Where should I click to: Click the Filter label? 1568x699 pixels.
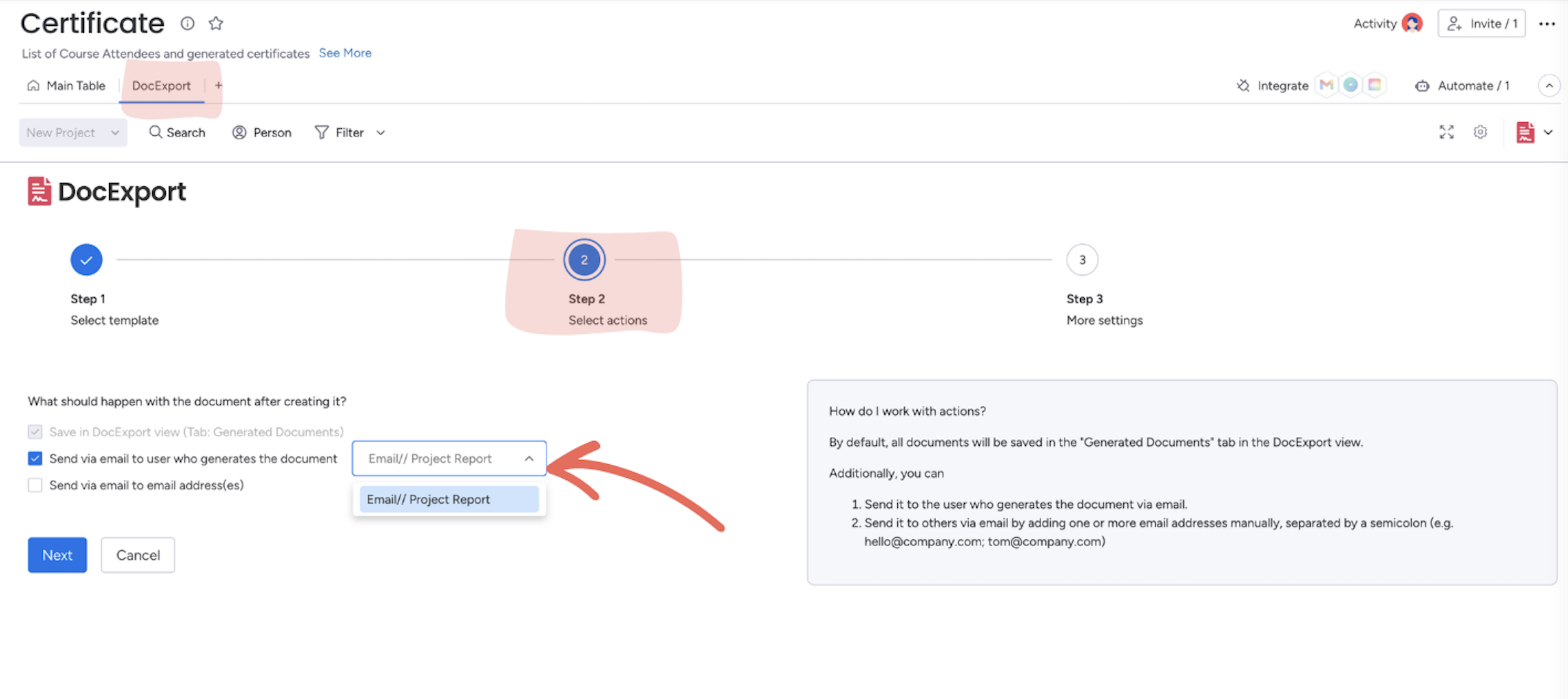point(349,132)
